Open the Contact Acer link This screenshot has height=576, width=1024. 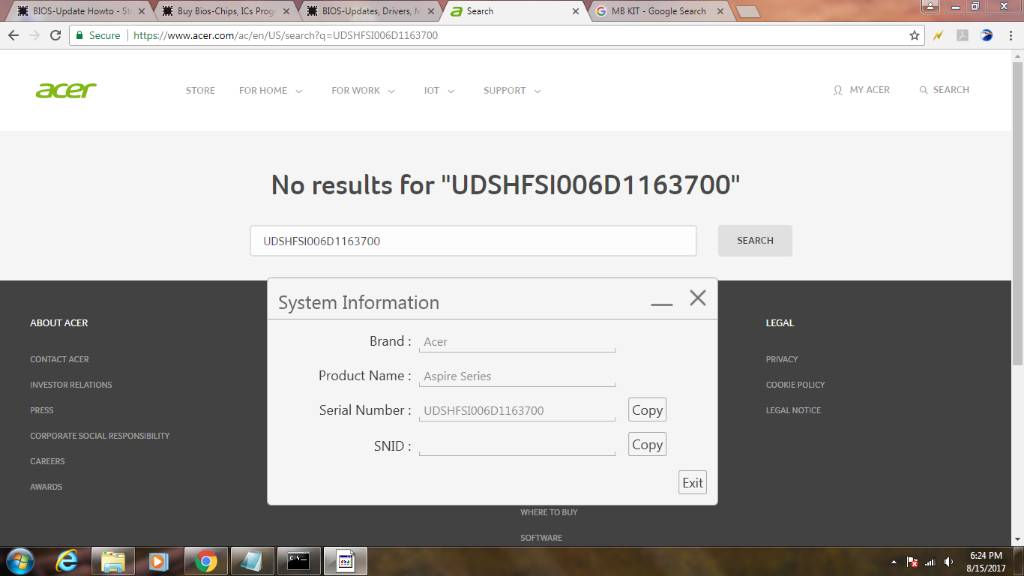point(59,359)
